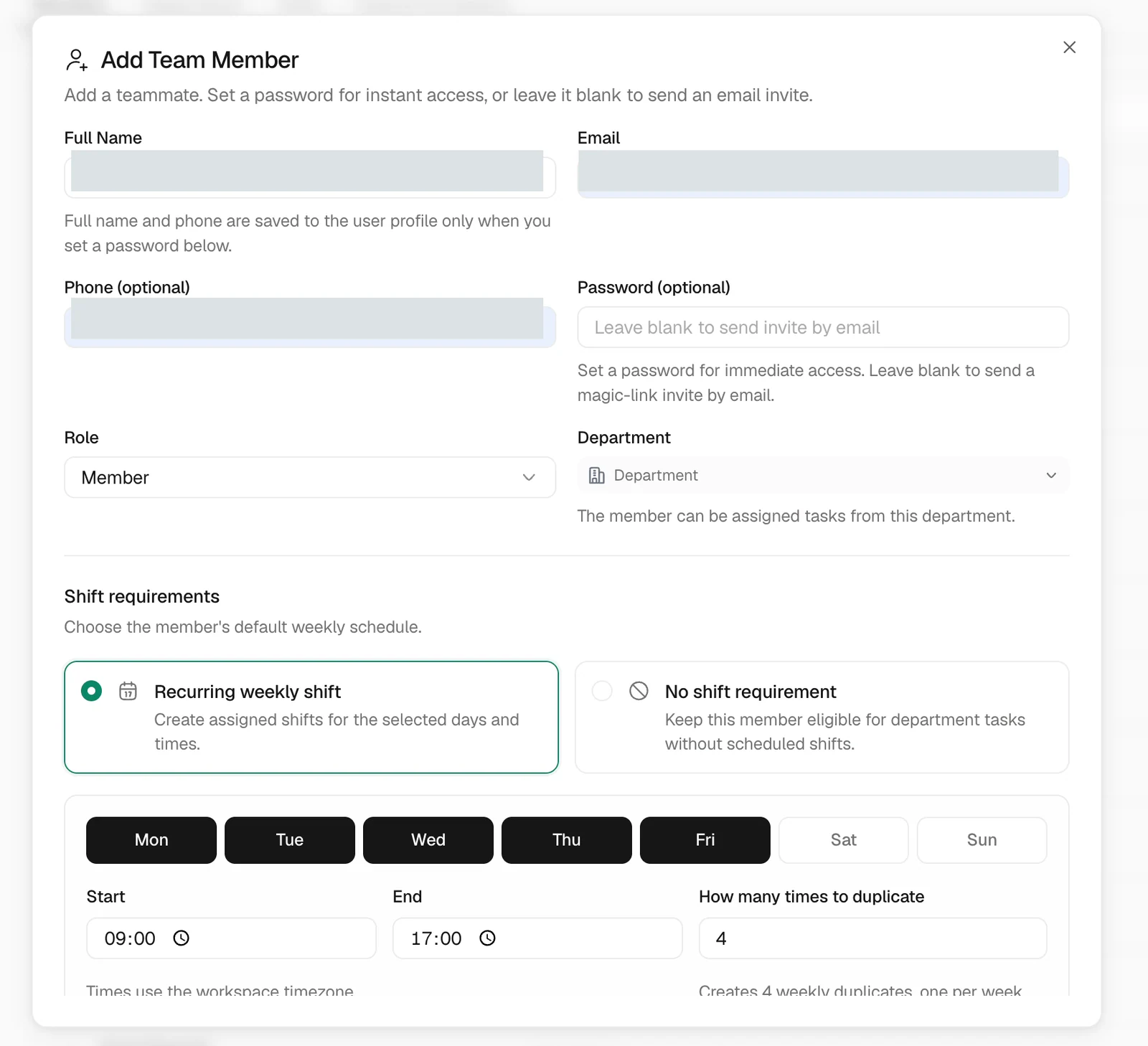Click the text "Choose the member's default weekly schedule."
Viewport: 1148px width, 1046px height.
243,627
